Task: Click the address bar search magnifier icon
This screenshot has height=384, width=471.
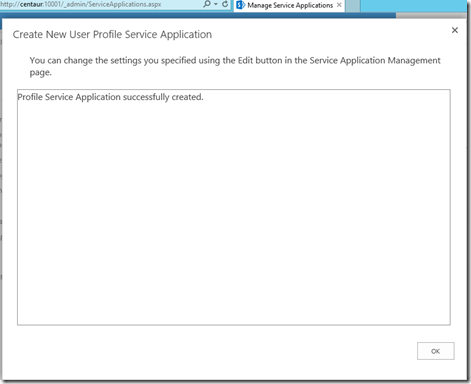Action: [207, 4]
